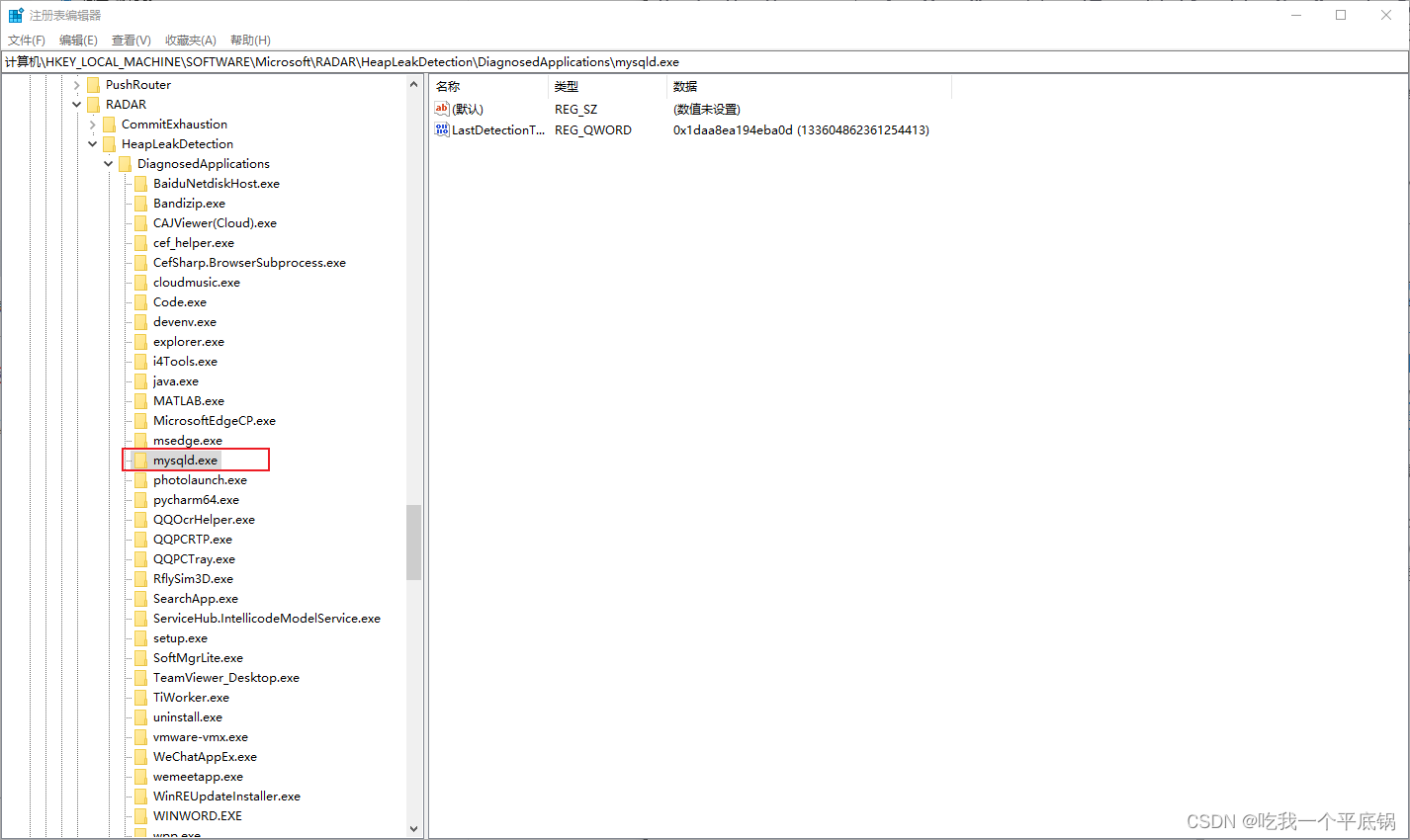Select the uninstall.exe key
Screen dimensions: 1410x840
coord(188,717)
